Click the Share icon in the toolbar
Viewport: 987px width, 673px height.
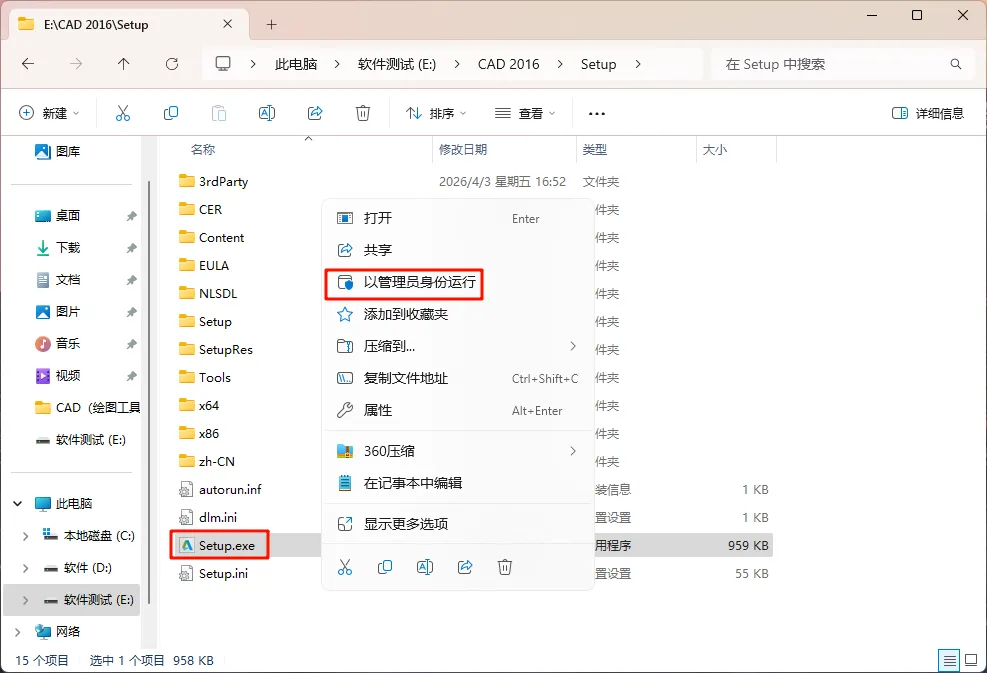315,113
